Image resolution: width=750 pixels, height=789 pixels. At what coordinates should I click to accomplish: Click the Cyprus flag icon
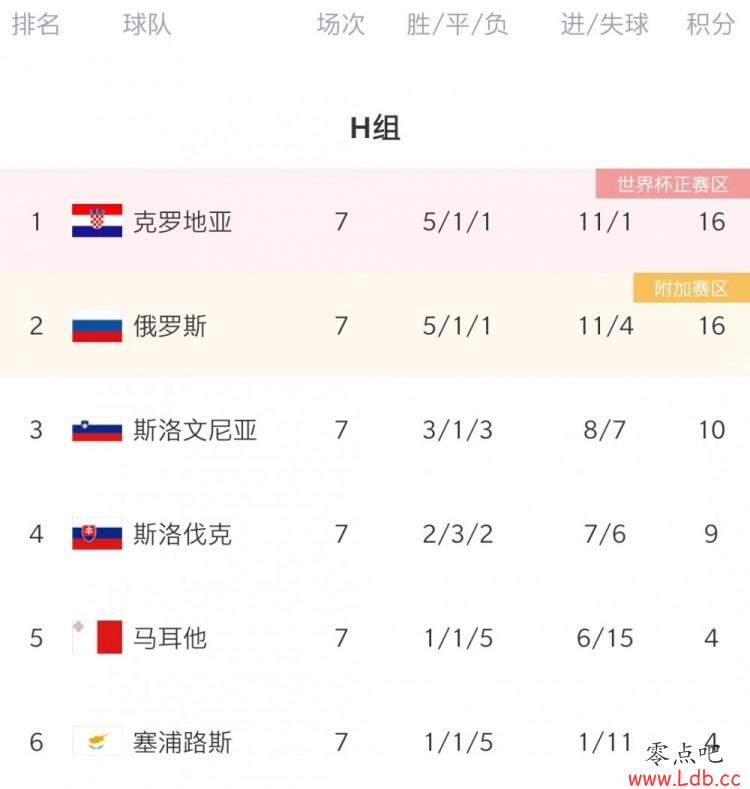97,741
